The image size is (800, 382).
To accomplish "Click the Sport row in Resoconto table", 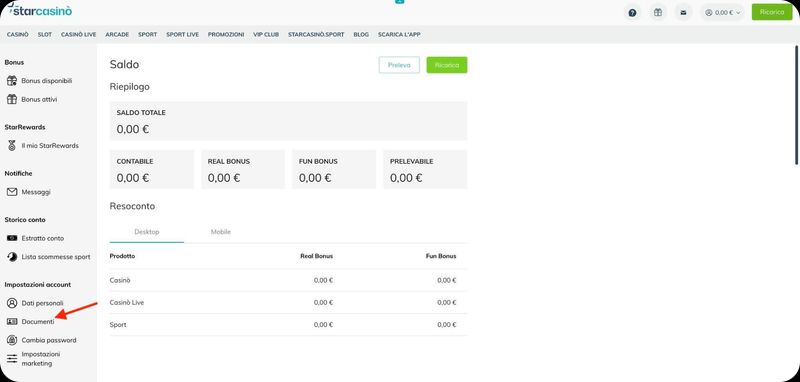I will point(288,324).
